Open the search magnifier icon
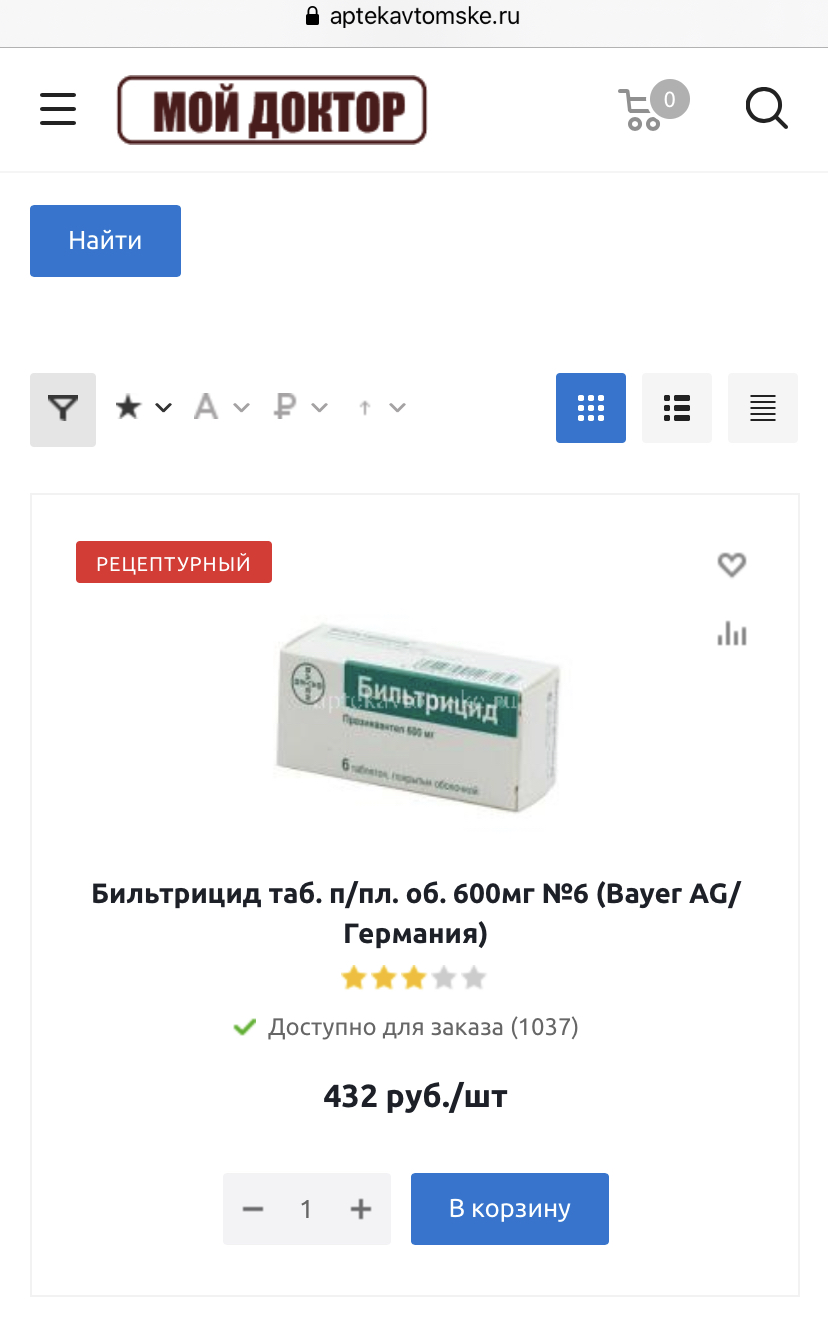 767,108
